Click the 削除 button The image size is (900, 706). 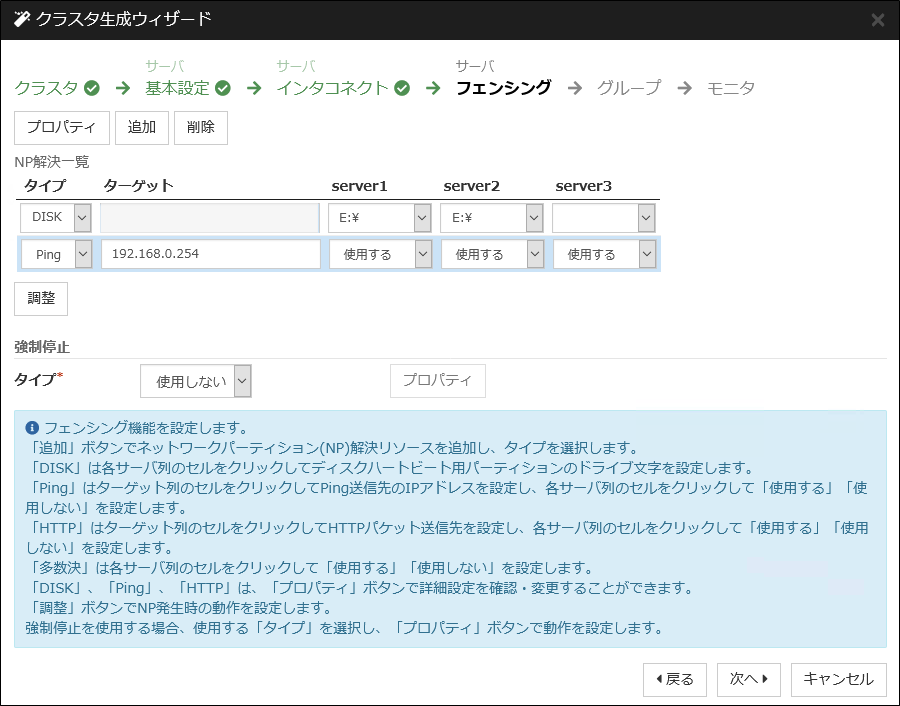(200, 127)
